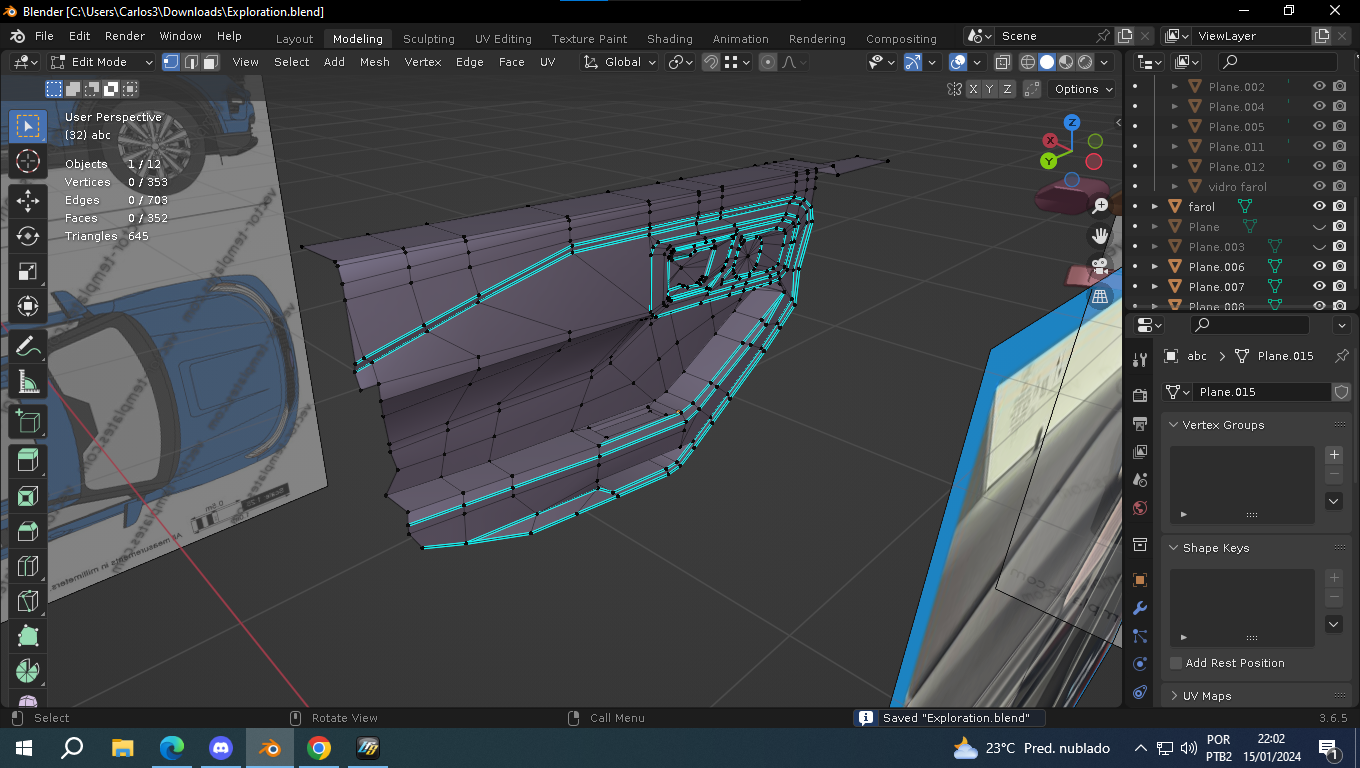Pick the Annotate pencil tool
Screen dimensions: 1360x768
point(28,346)
